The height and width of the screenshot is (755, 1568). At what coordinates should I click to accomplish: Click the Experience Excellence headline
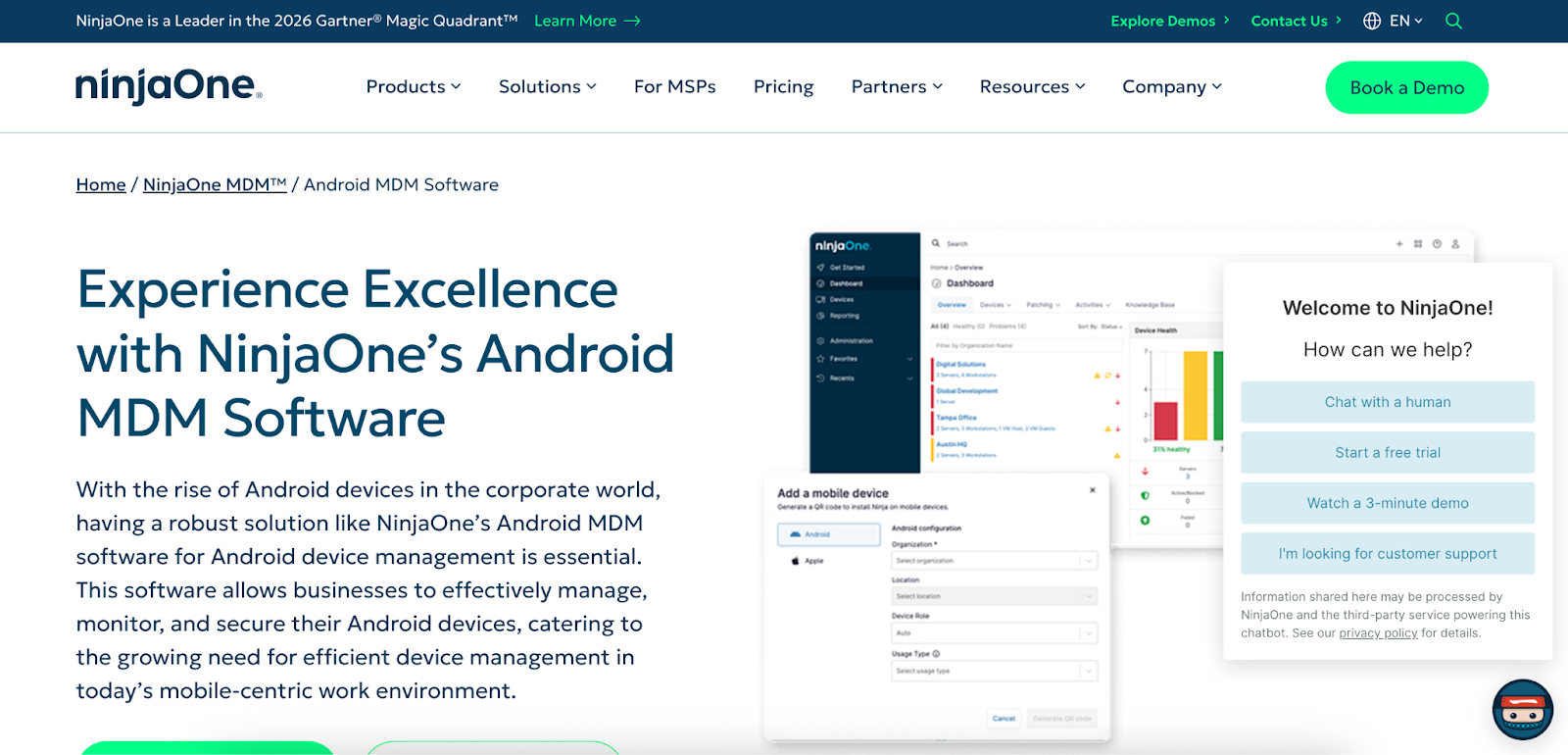375,354
